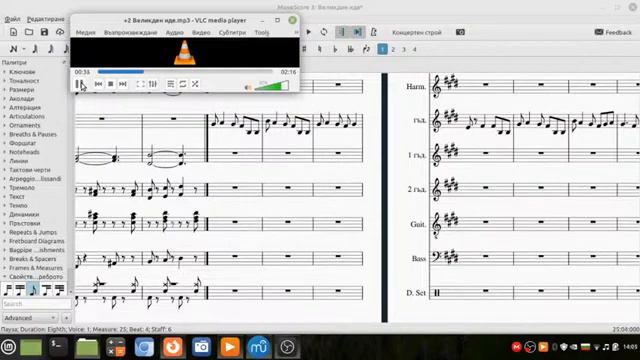Screen dimensions: 640x360
Task: Open the VLC Видео menu
Action: tap(201, 32)
